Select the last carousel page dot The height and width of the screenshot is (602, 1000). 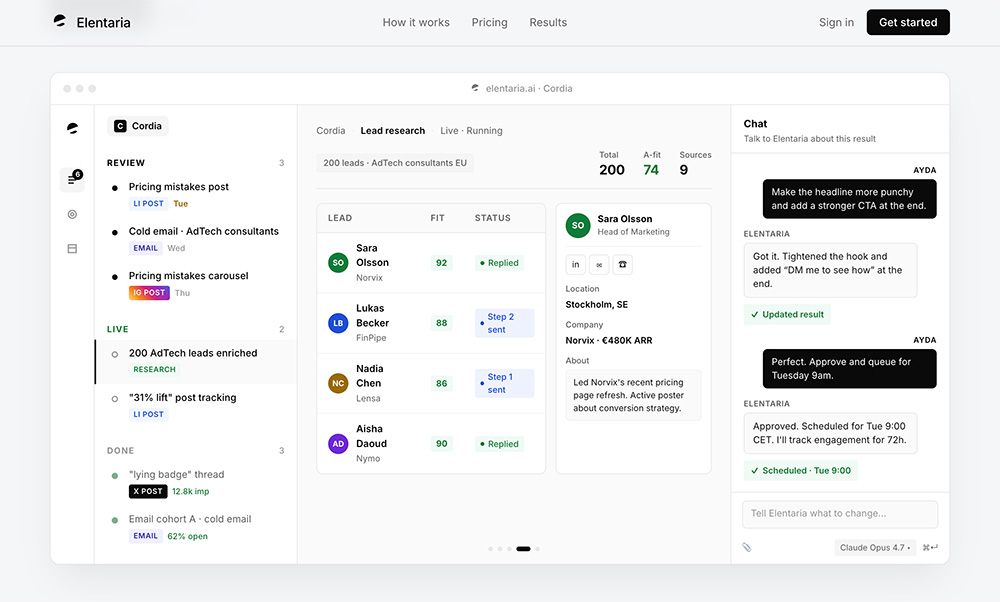538,549
